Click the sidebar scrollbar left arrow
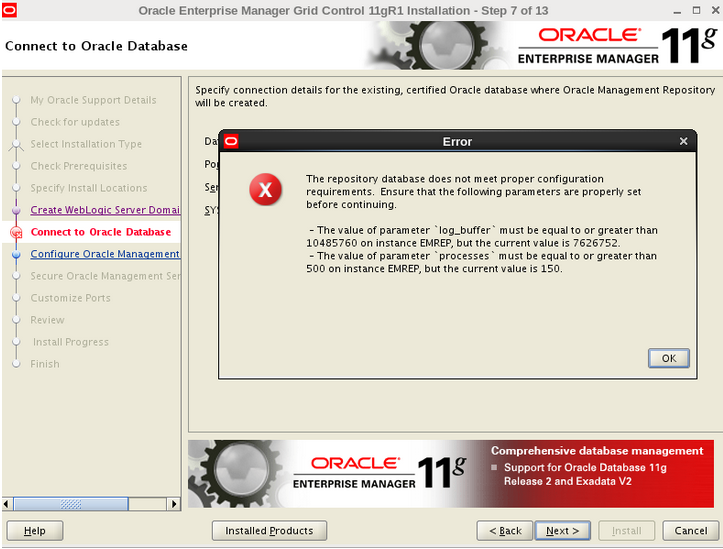The image size is (723, 549). tap(6, 504)
